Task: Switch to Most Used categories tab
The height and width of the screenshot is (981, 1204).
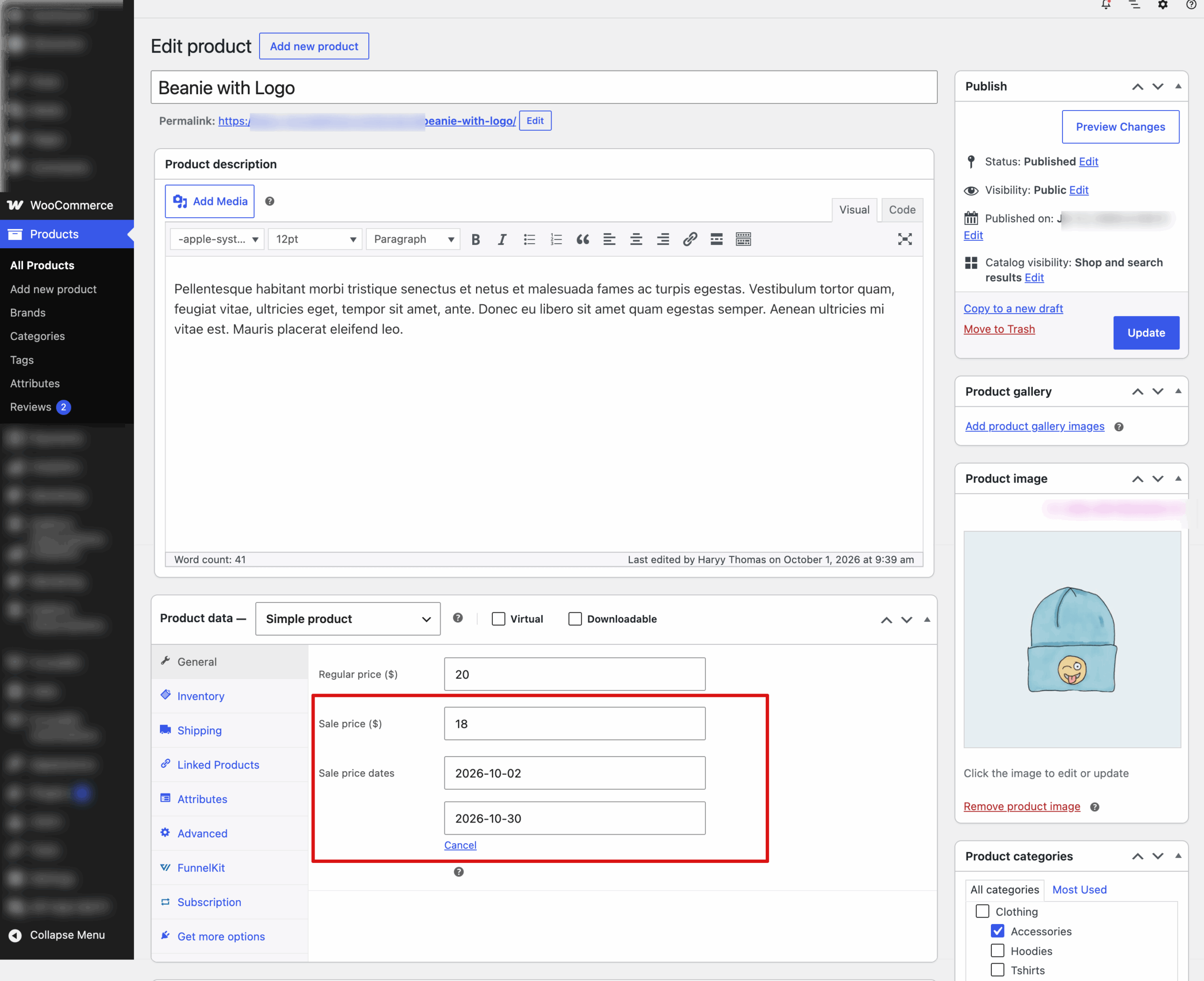Action: pyautogui.click(x=1079, y=890)
